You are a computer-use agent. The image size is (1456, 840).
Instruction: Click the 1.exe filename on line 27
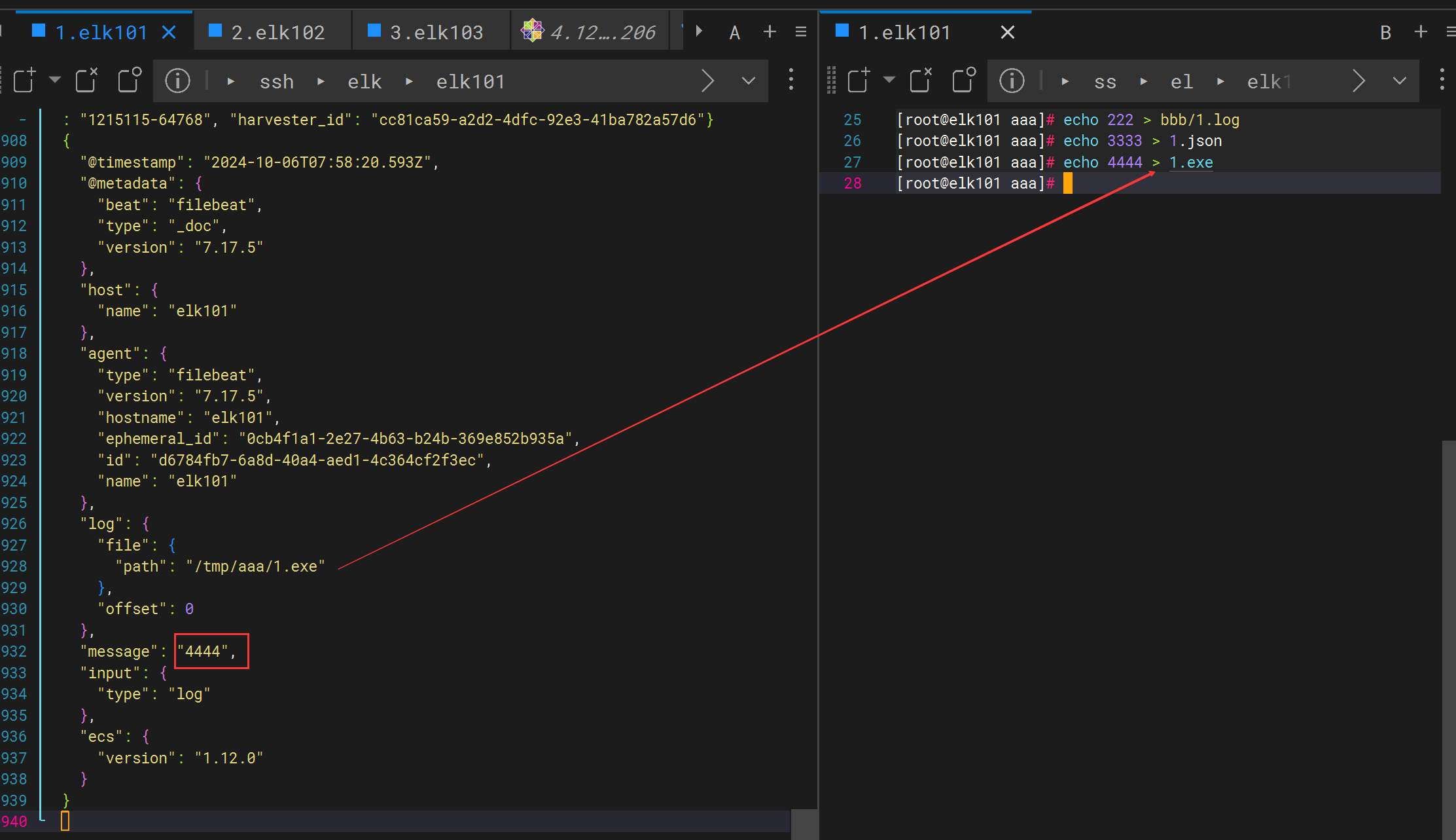click(1191, 162)
